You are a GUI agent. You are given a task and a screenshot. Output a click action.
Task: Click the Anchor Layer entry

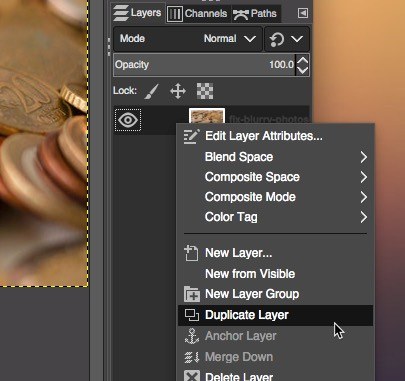pos(275,336)
